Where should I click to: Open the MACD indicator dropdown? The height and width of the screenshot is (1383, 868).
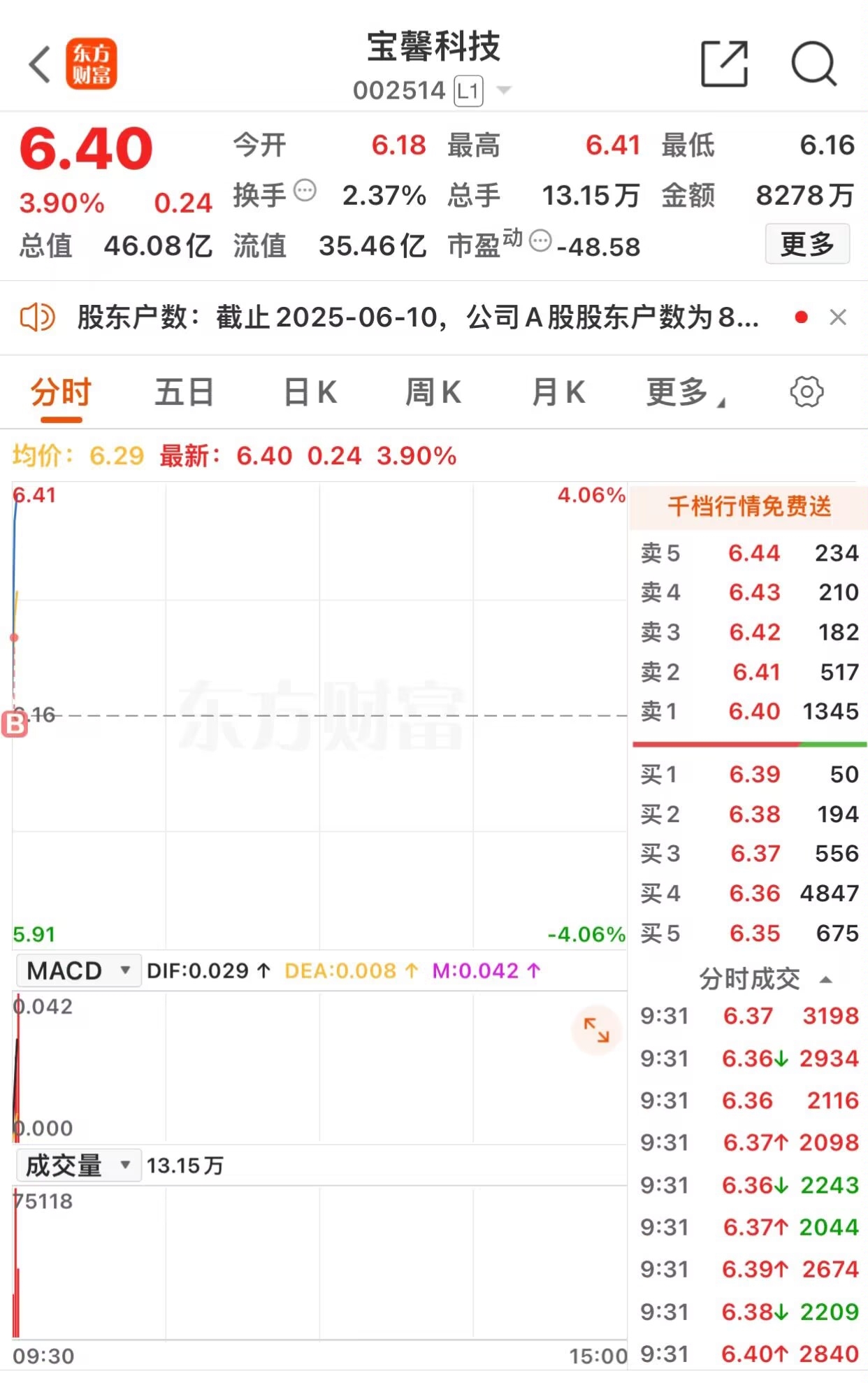(x=78, y=970)
